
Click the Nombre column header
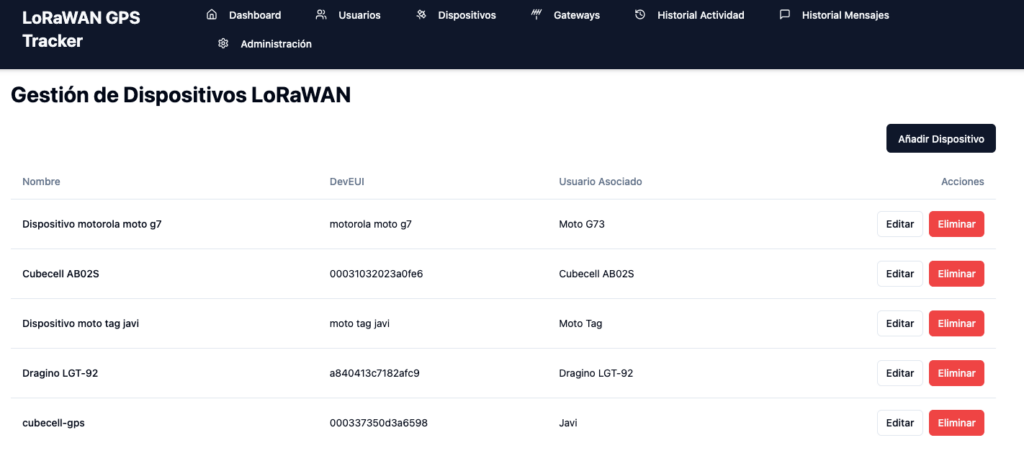click(x=41, y=182)
